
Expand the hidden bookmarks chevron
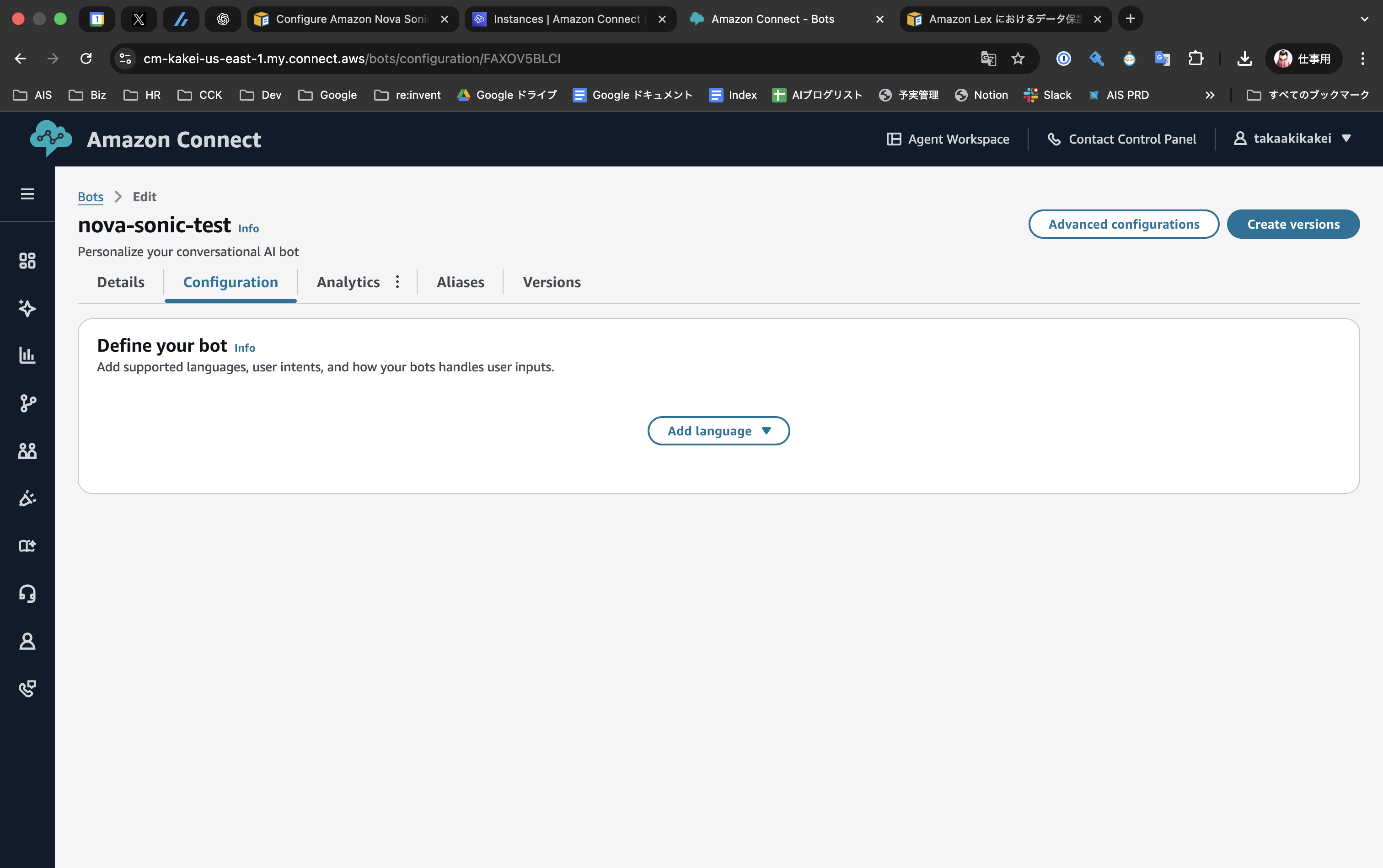click(x=1210, y=95)
